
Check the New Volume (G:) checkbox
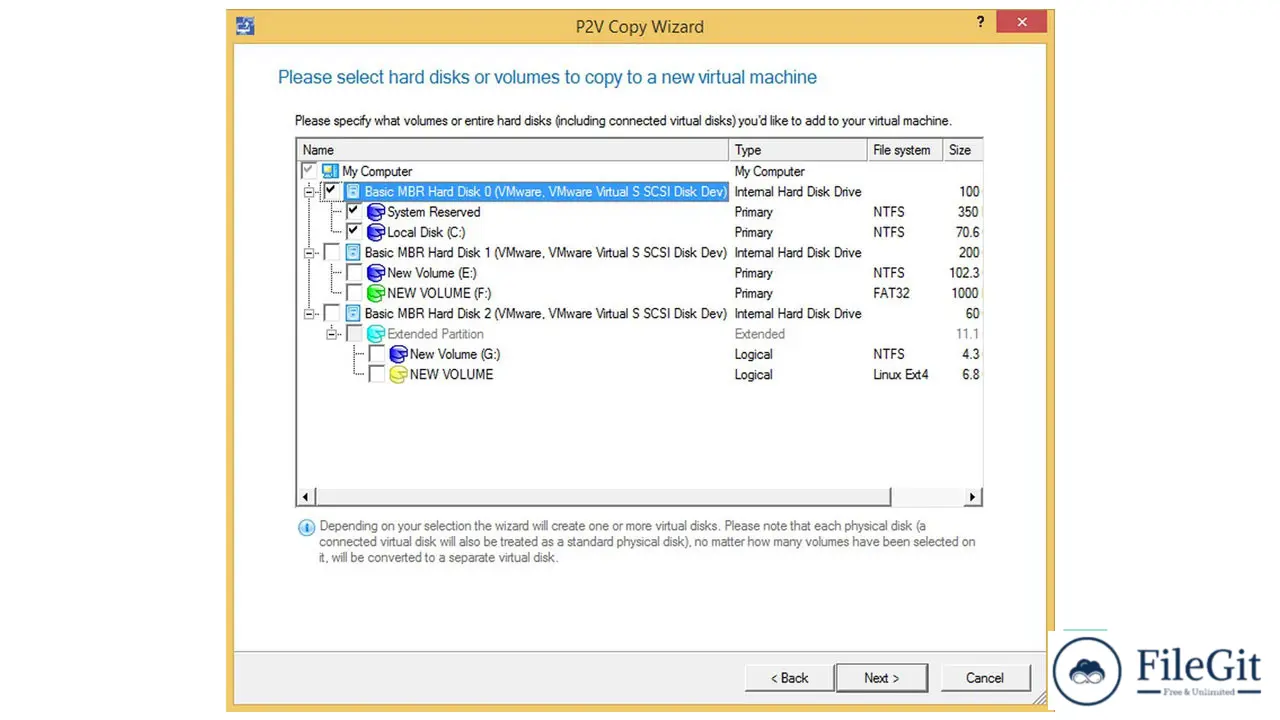376,354
